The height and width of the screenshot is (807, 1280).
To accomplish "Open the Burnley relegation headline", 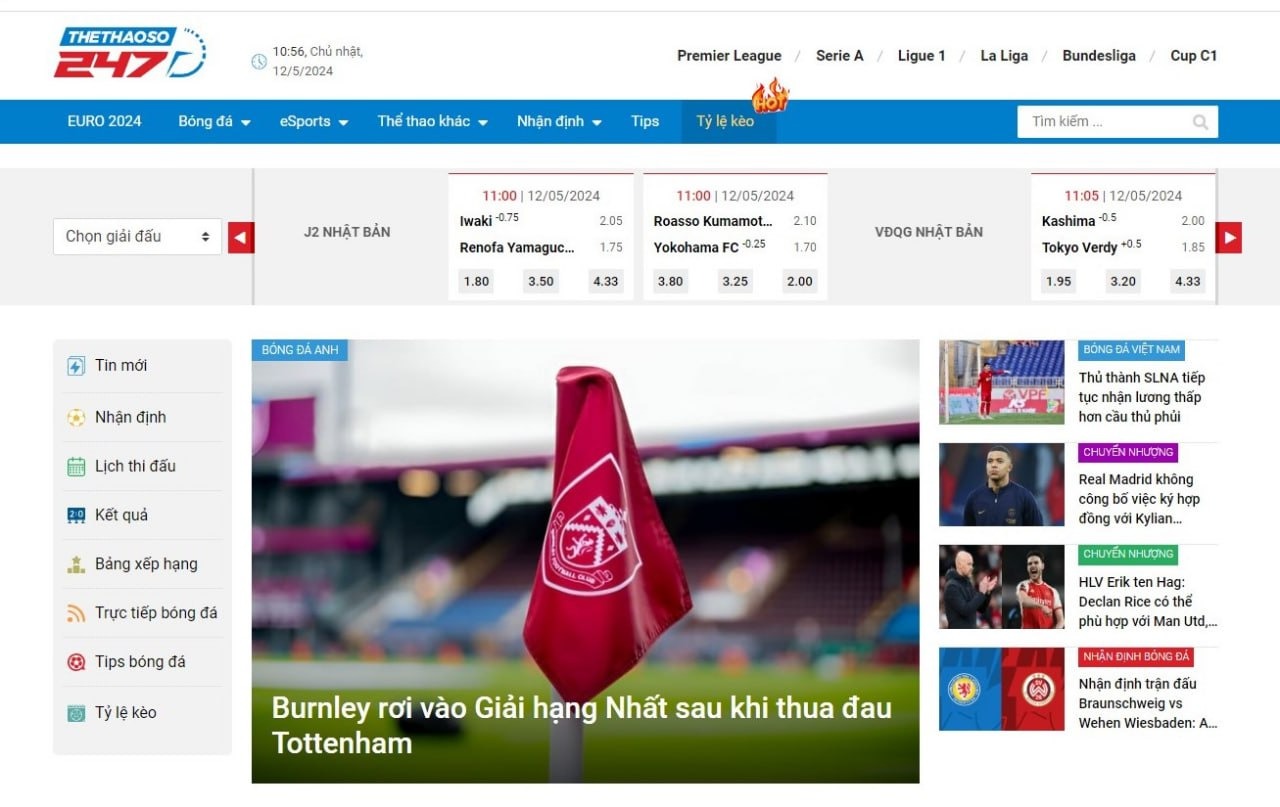I will point(582,725).
